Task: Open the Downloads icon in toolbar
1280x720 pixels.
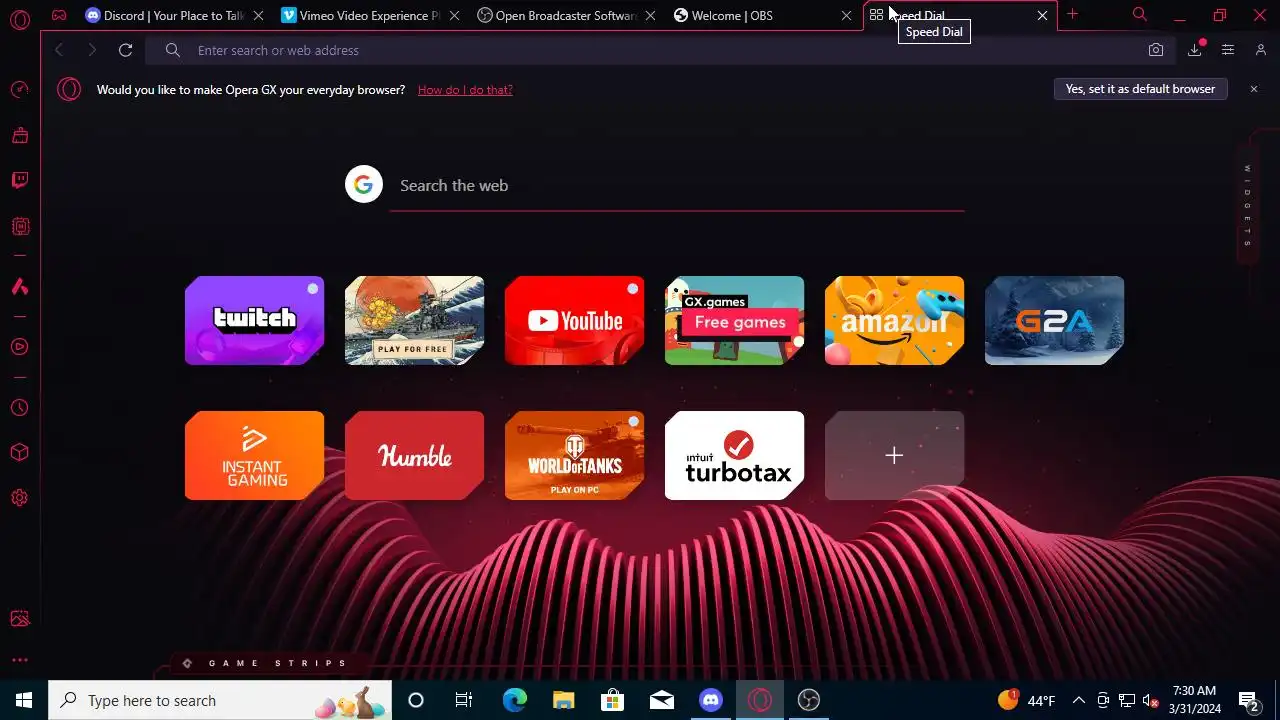Action: tap(1195, 50)
